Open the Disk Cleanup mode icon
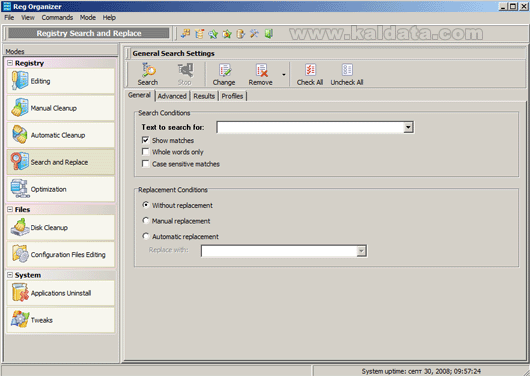Viewport: 530px width, 376px height. click(20, 227)
